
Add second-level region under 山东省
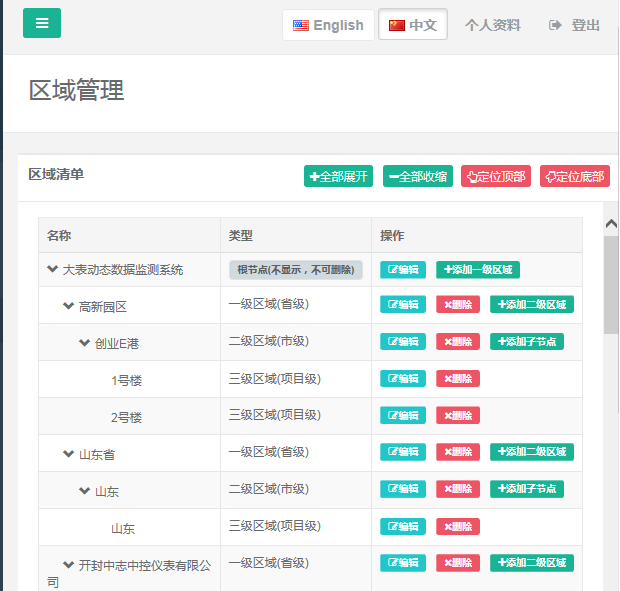[x=532, y=452]
